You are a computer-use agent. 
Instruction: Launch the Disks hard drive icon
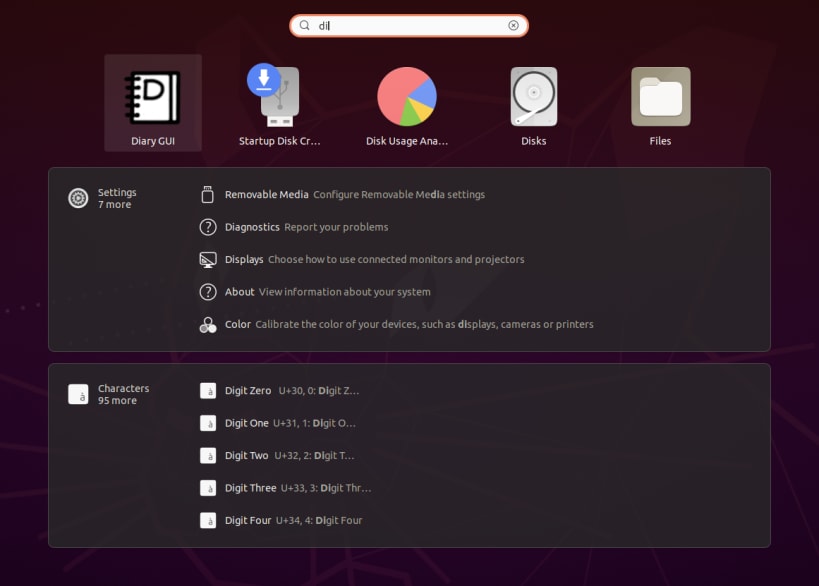pyautogui.click(x=534, y=97)
